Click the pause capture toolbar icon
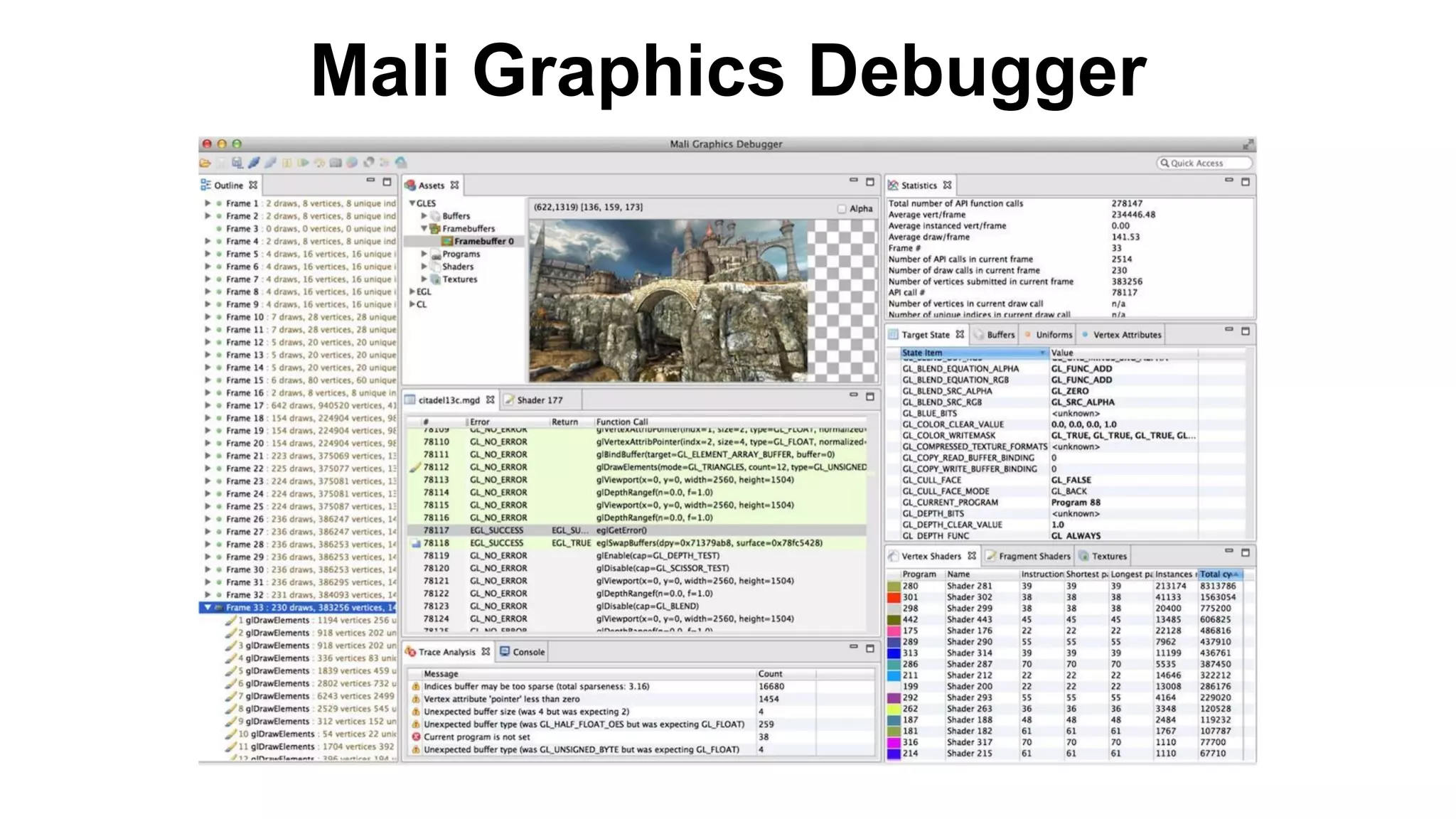 tap(287, 163)
